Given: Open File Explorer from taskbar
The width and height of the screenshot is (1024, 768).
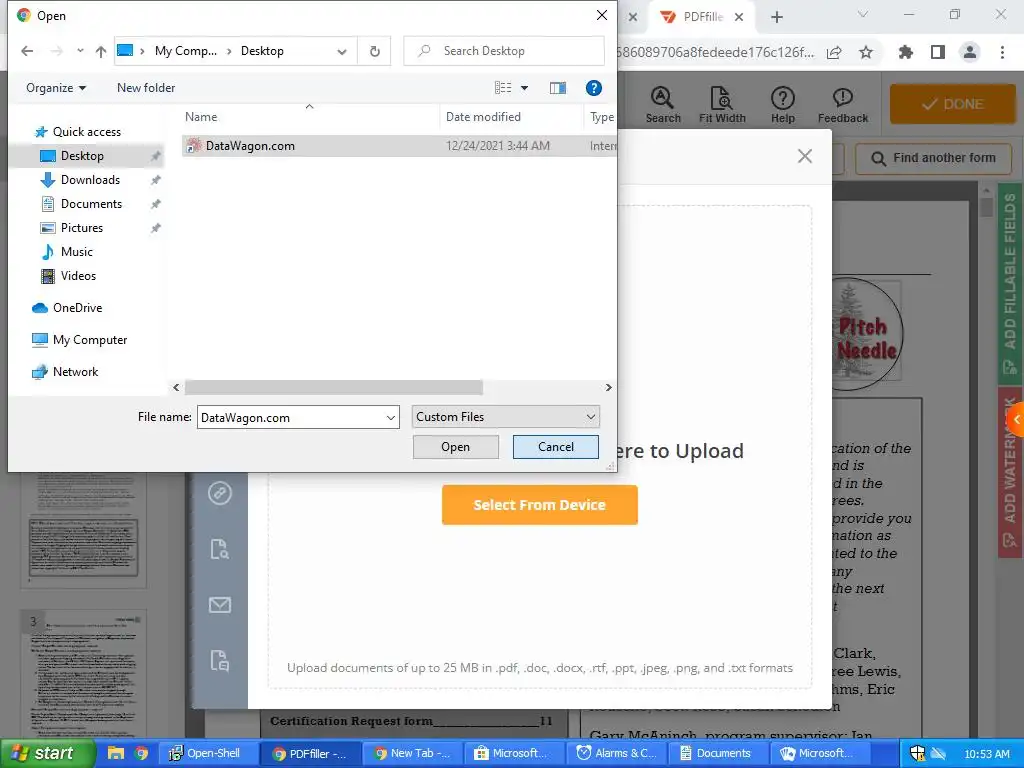Looking at the screenshot, I should coord(116,753).
